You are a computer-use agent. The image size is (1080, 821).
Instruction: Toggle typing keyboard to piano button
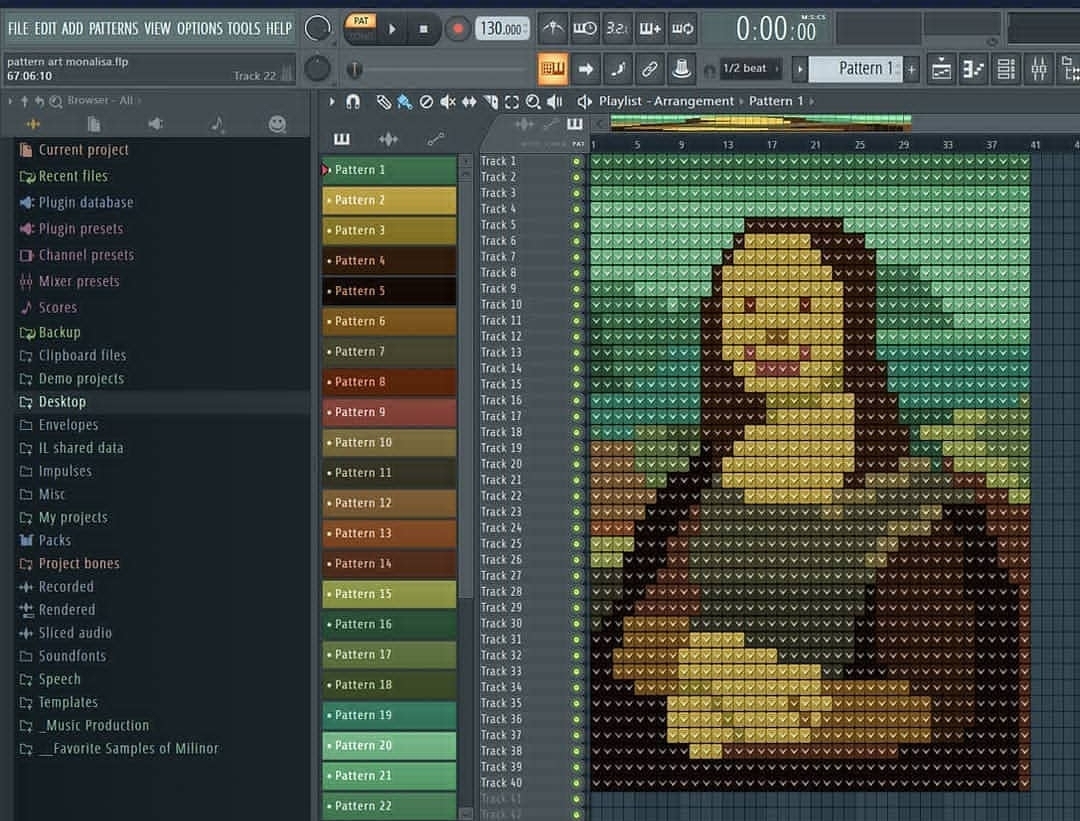point(553,68)
